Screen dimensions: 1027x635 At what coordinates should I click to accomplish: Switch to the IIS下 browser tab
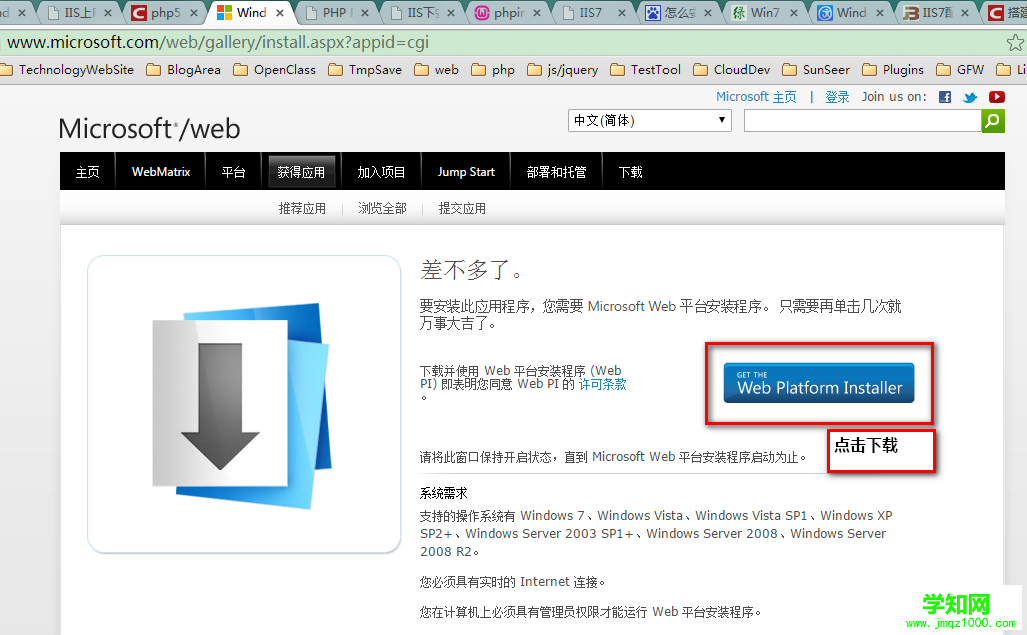pos(421,12)
